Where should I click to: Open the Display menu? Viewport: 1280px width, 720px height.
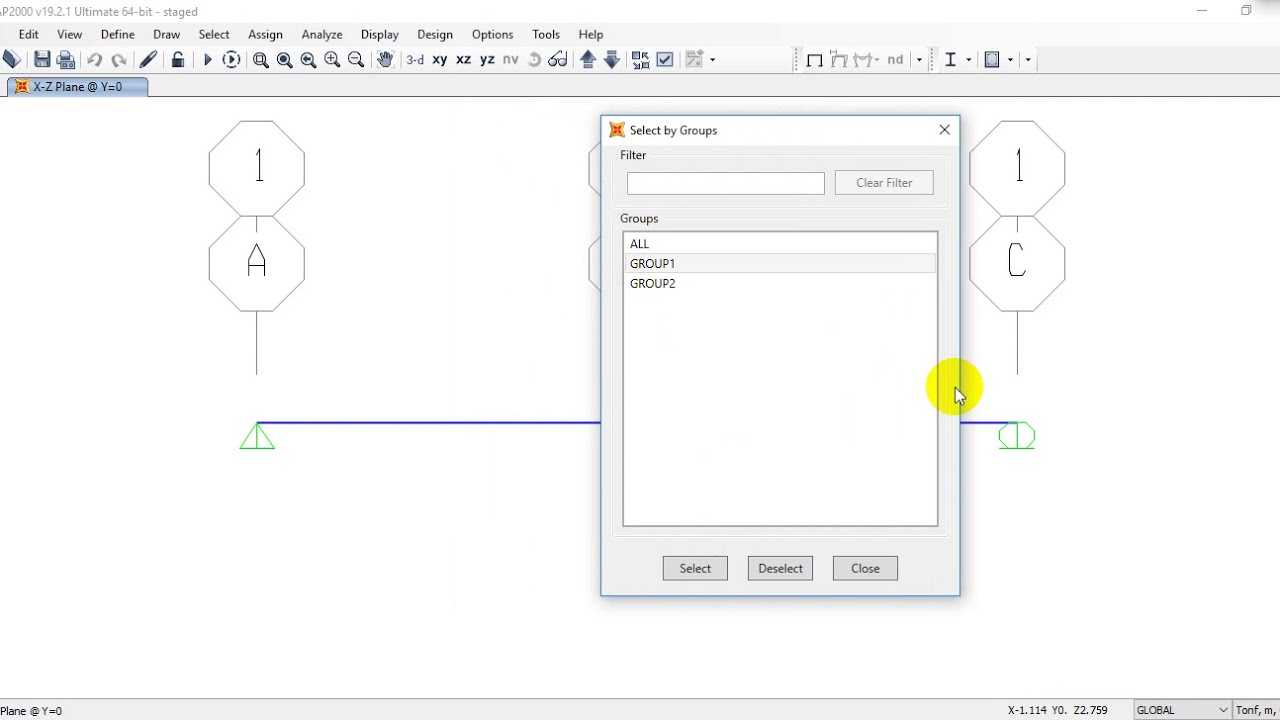pos(380,34)
